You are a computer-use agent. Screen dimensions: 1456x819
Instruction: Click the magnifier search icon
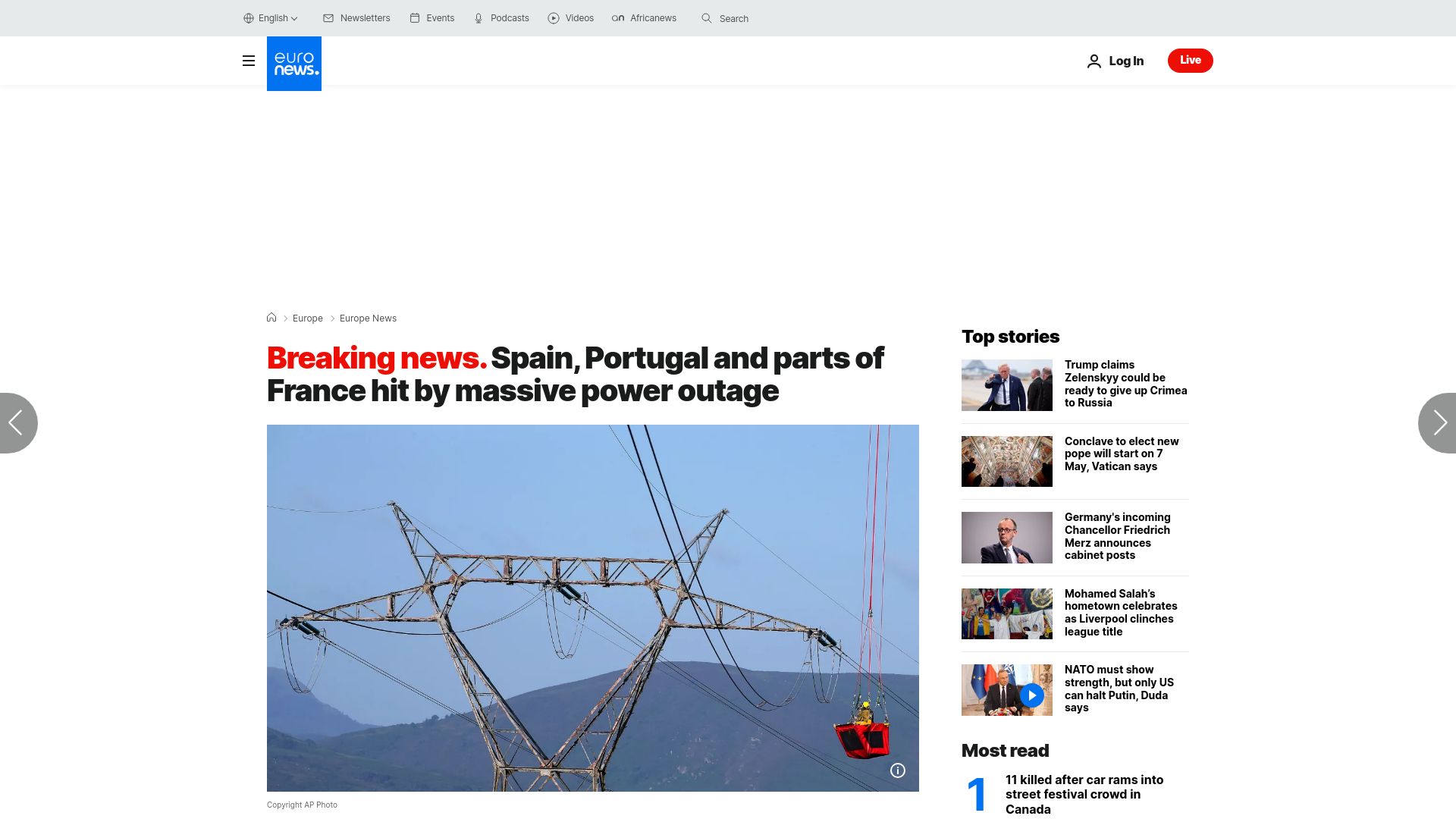[707, 18]
